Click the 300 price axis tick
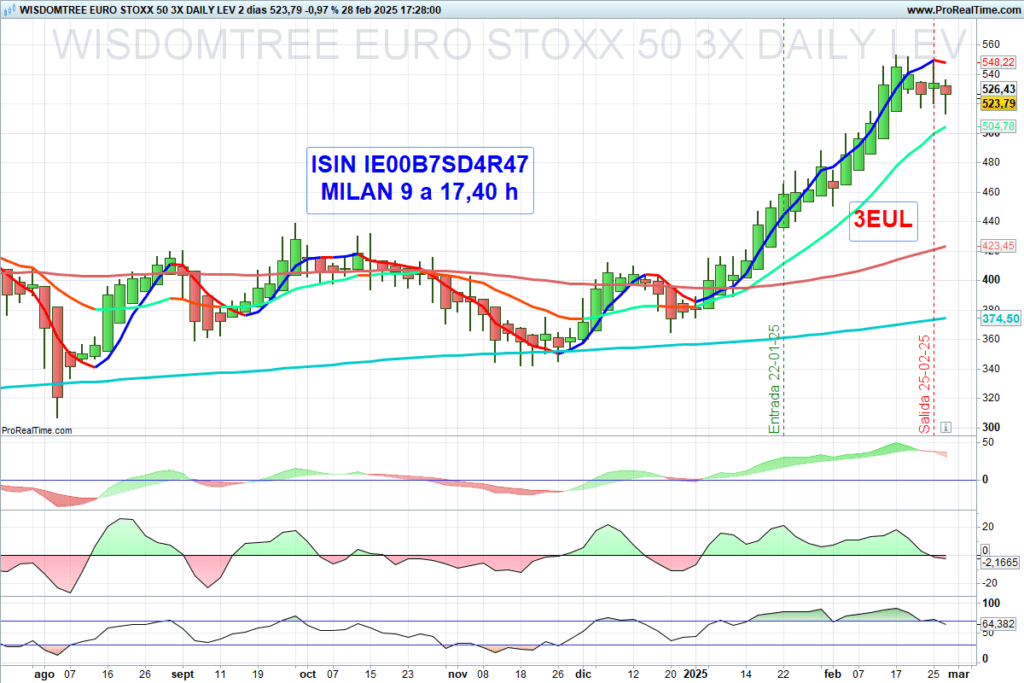This screenshot has height=683, width=1024. coord(991,427)
